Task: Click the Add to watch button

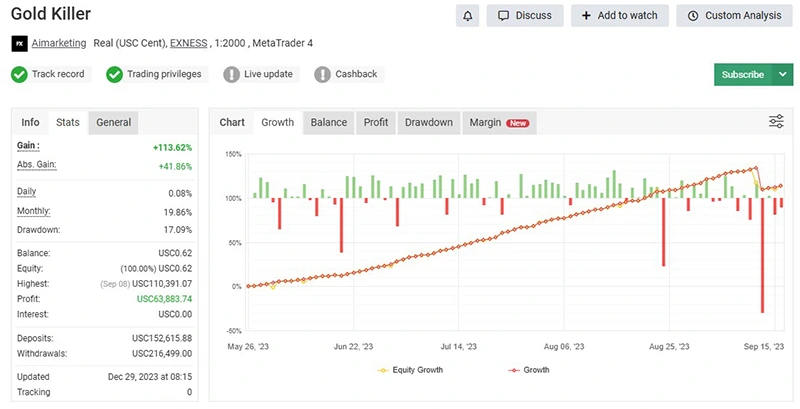Action: coord(620,16)
